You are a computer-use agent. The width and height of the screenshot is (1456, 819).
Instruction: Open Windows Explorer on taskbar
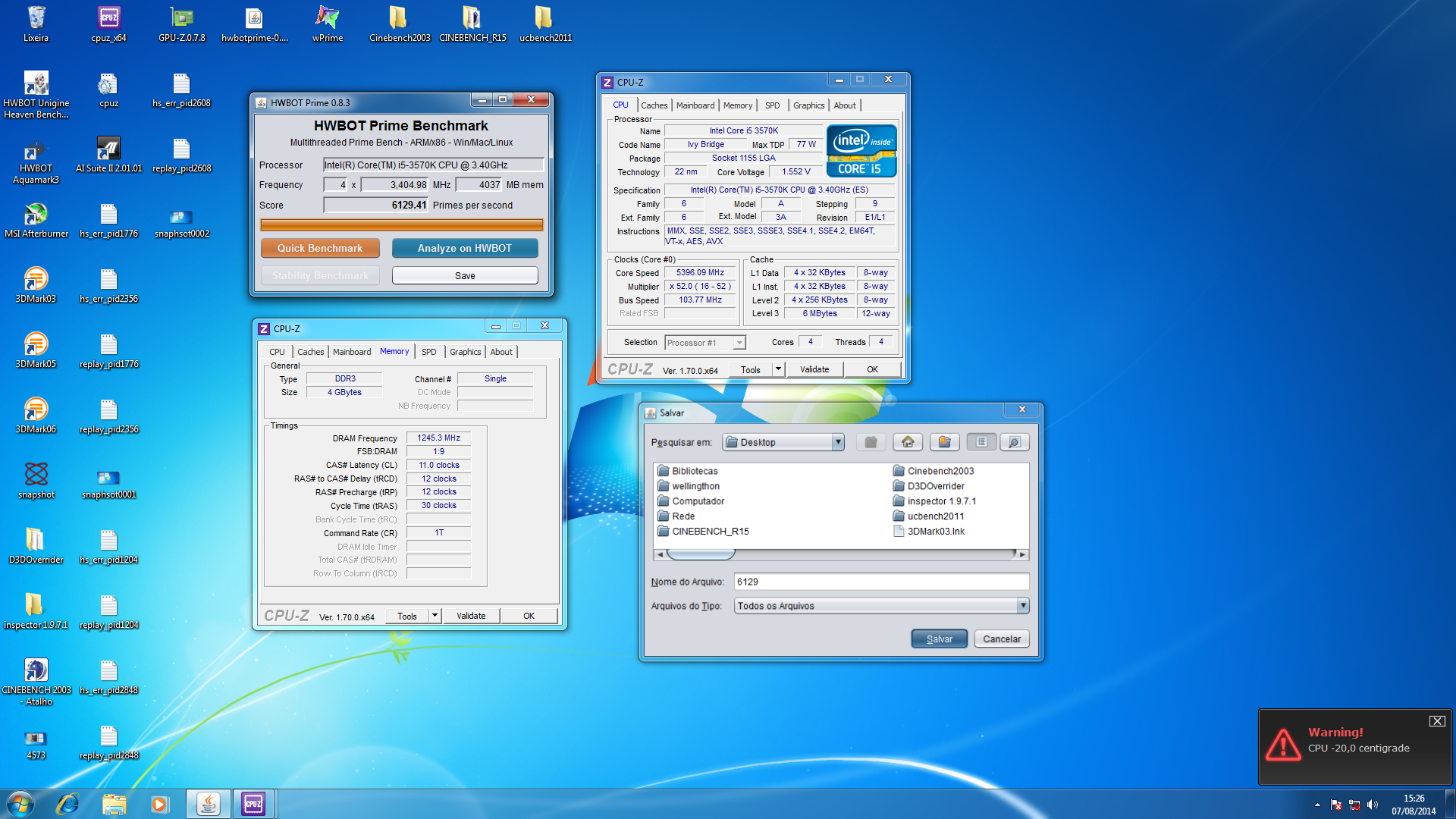click(114, 804)
